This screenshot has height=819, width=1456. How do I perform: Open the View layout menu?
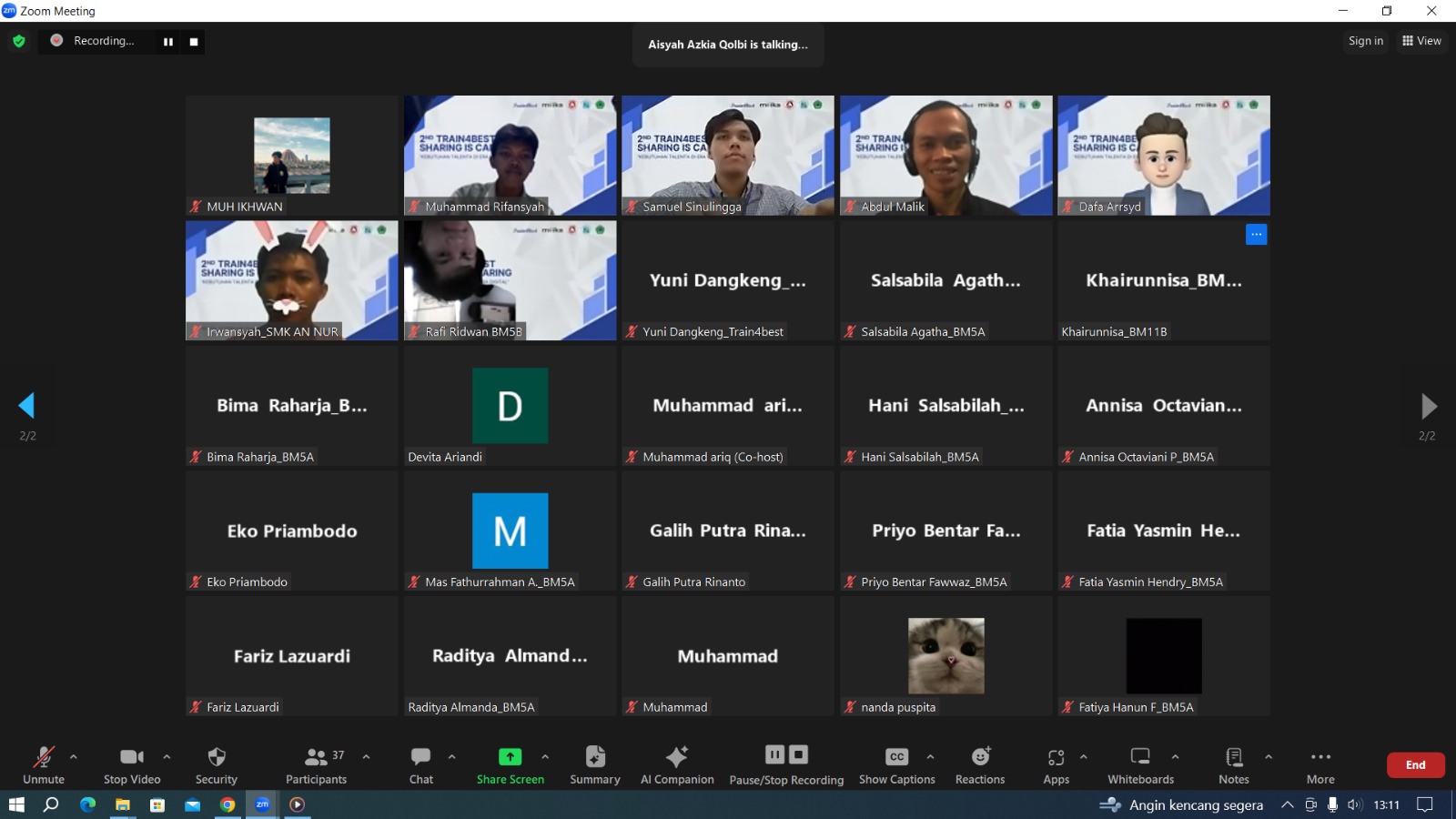click(1421, 41)
